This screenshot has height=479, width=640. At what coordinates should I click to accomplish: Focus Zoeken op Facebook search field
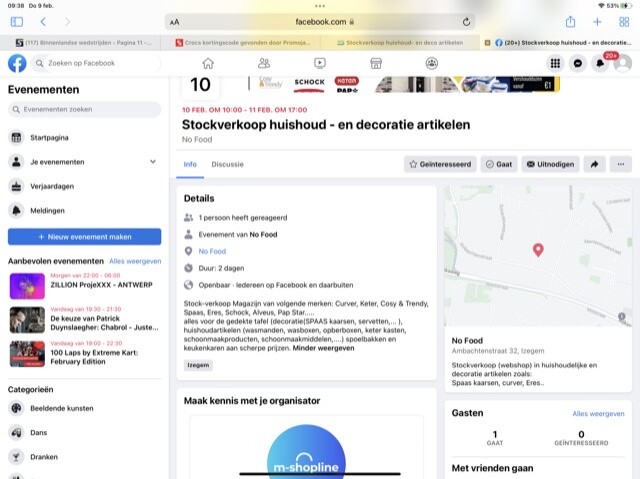[96, 63]
